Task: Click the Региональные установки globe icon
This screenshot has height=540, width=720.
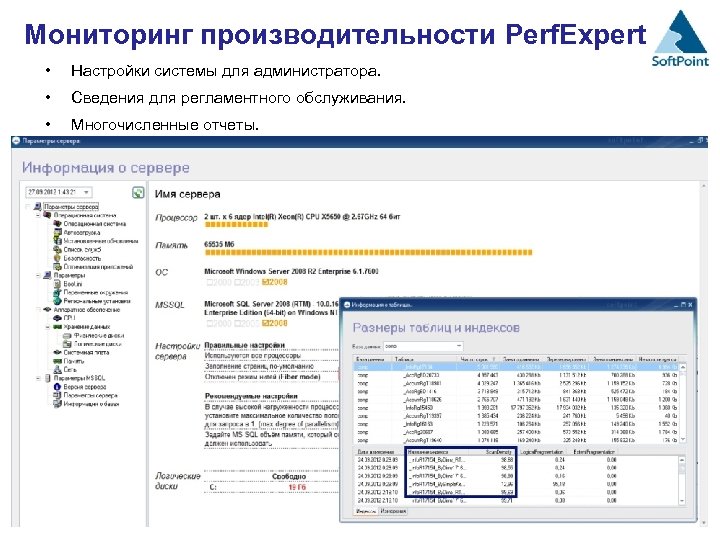Action: 57,301
